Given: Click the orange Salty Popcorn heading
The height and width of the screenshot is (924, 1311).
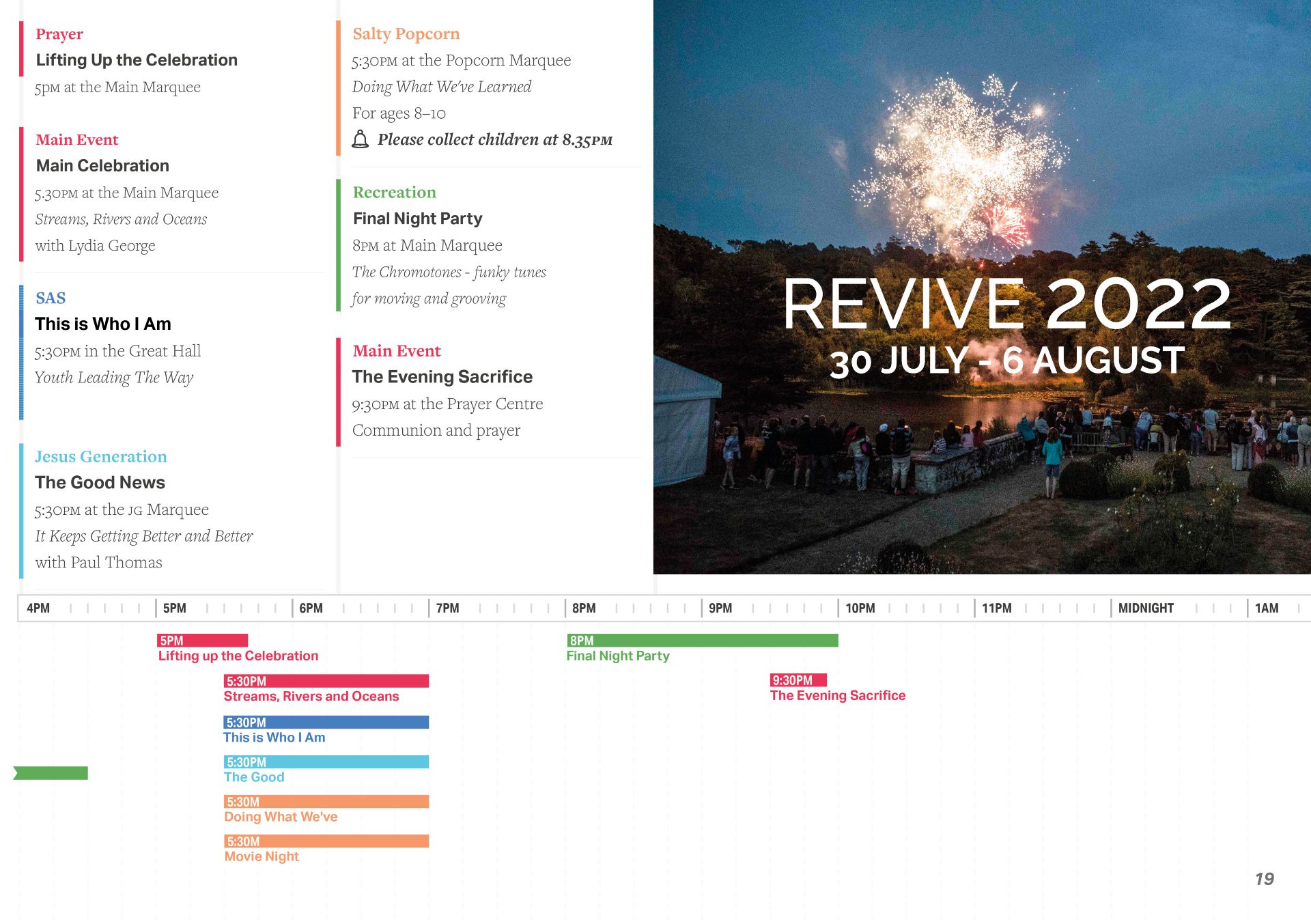Looking at the screenshot, I should pos(406,34).
